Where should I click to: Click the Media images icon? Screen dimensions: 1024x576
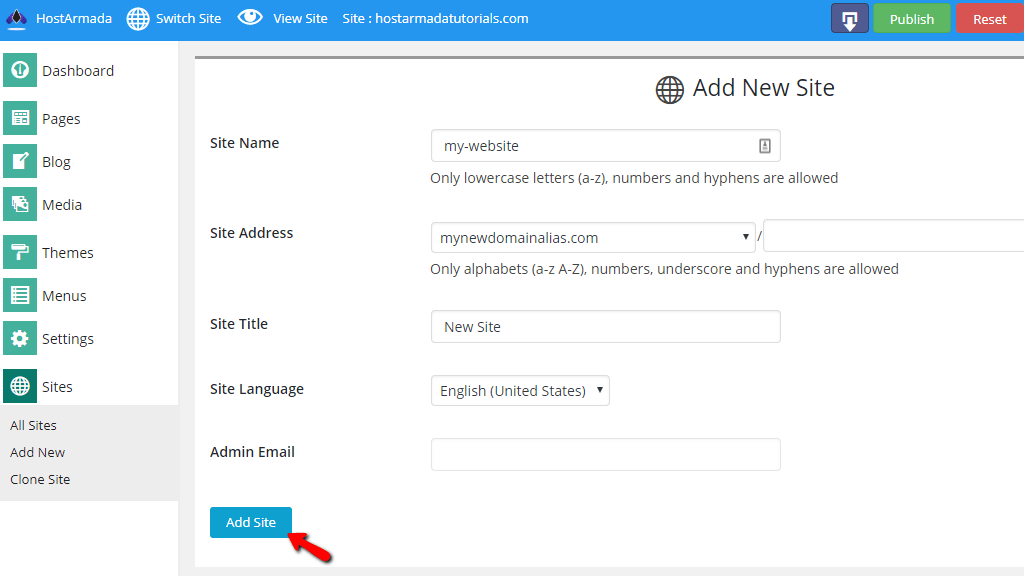pos(20,204)
